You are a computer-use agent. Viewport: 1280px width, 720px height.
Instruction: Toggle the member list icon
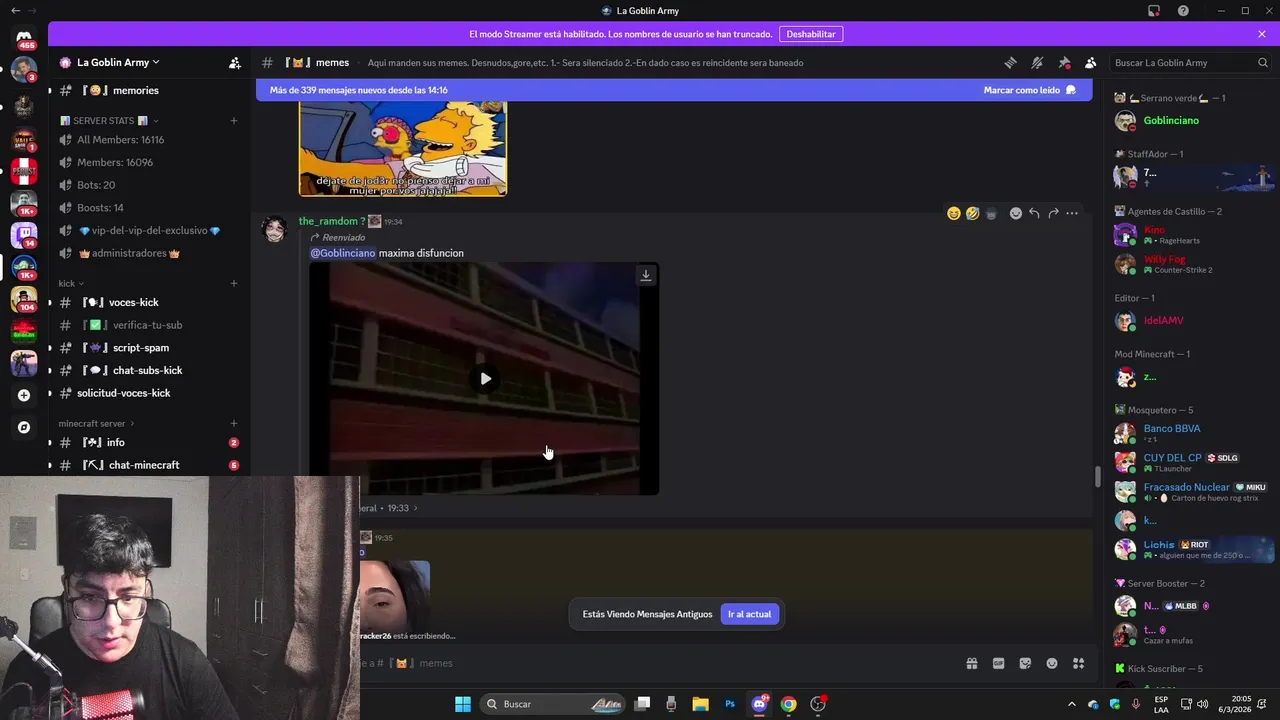(1091, 62)
